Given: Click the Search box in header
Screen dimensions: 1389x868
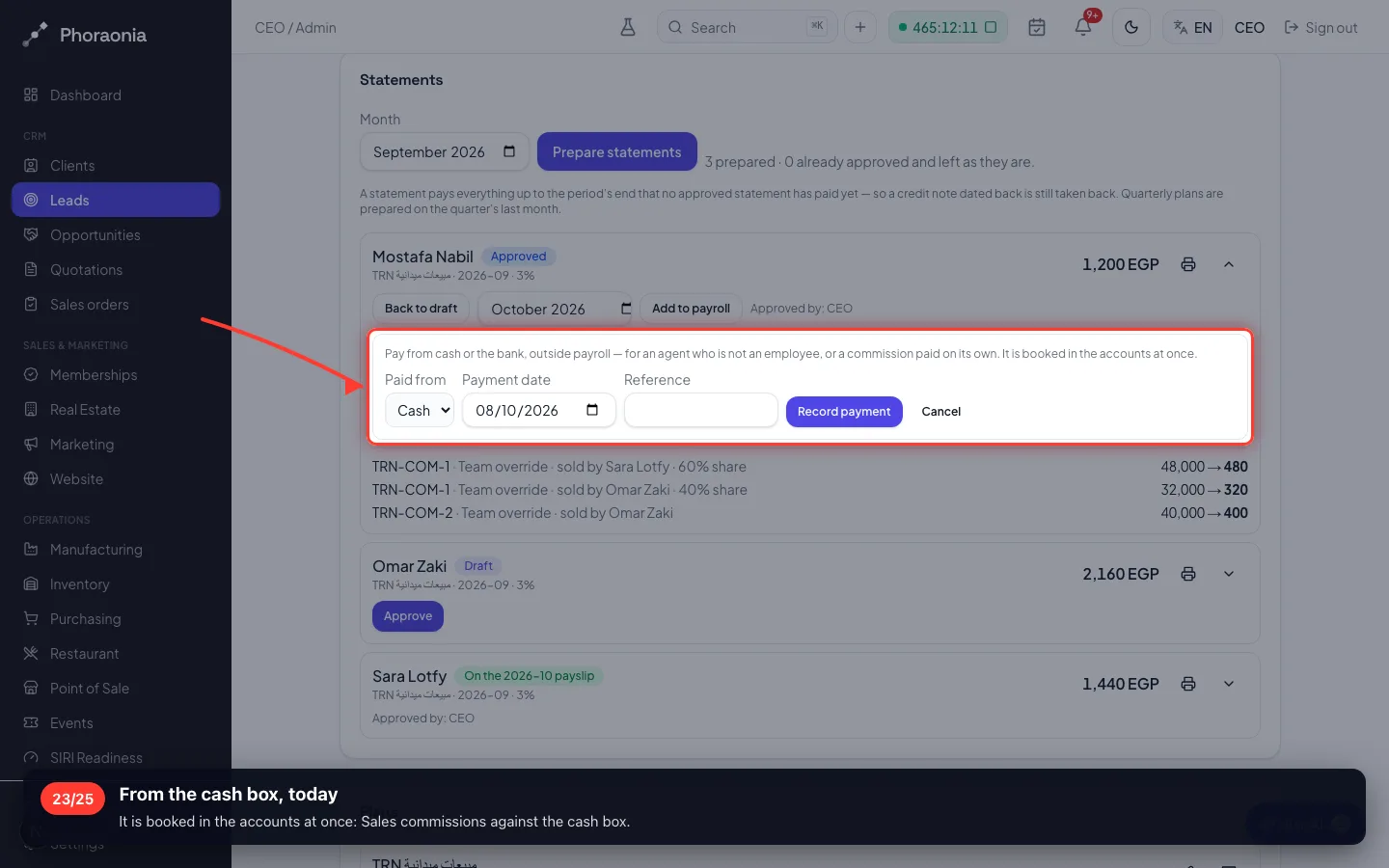Looking at the screenshot, I should pyautogui.click(x=748, y=27).
